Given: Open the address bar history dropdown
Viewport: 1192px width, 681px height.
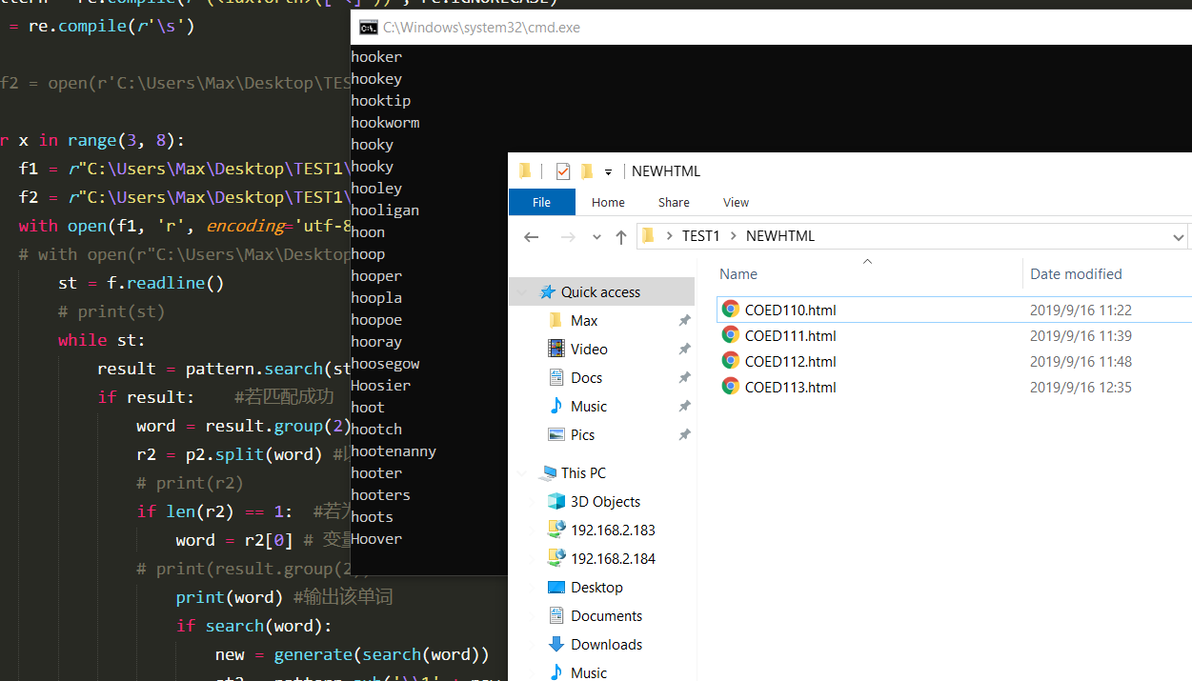Looking at the screenshot, I should (1178, 237).
